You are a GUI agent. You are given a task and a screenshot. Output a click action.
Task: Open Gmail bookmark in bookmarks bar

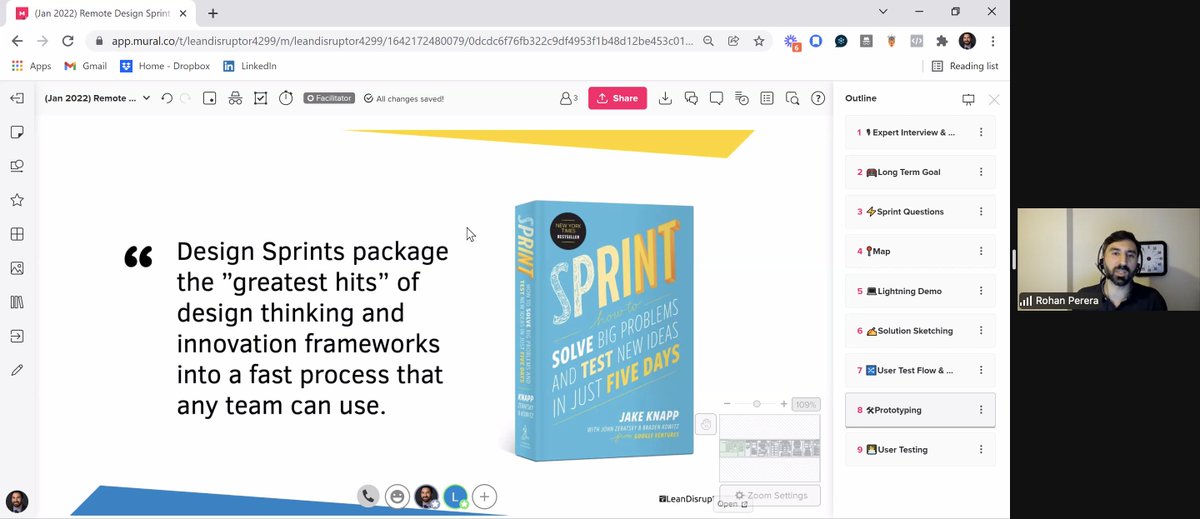[85, 66]
